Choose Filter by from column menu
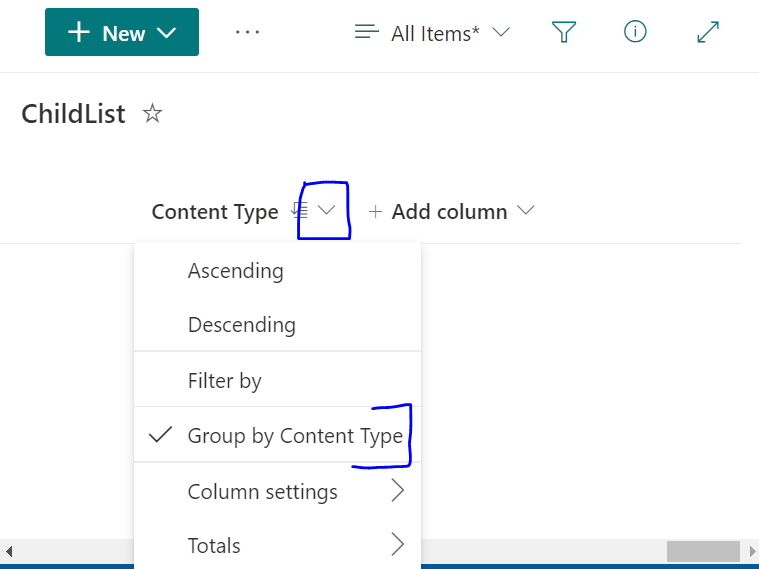Screen dimensions: 759x569 pyautogui.click(x=225, y=381)
